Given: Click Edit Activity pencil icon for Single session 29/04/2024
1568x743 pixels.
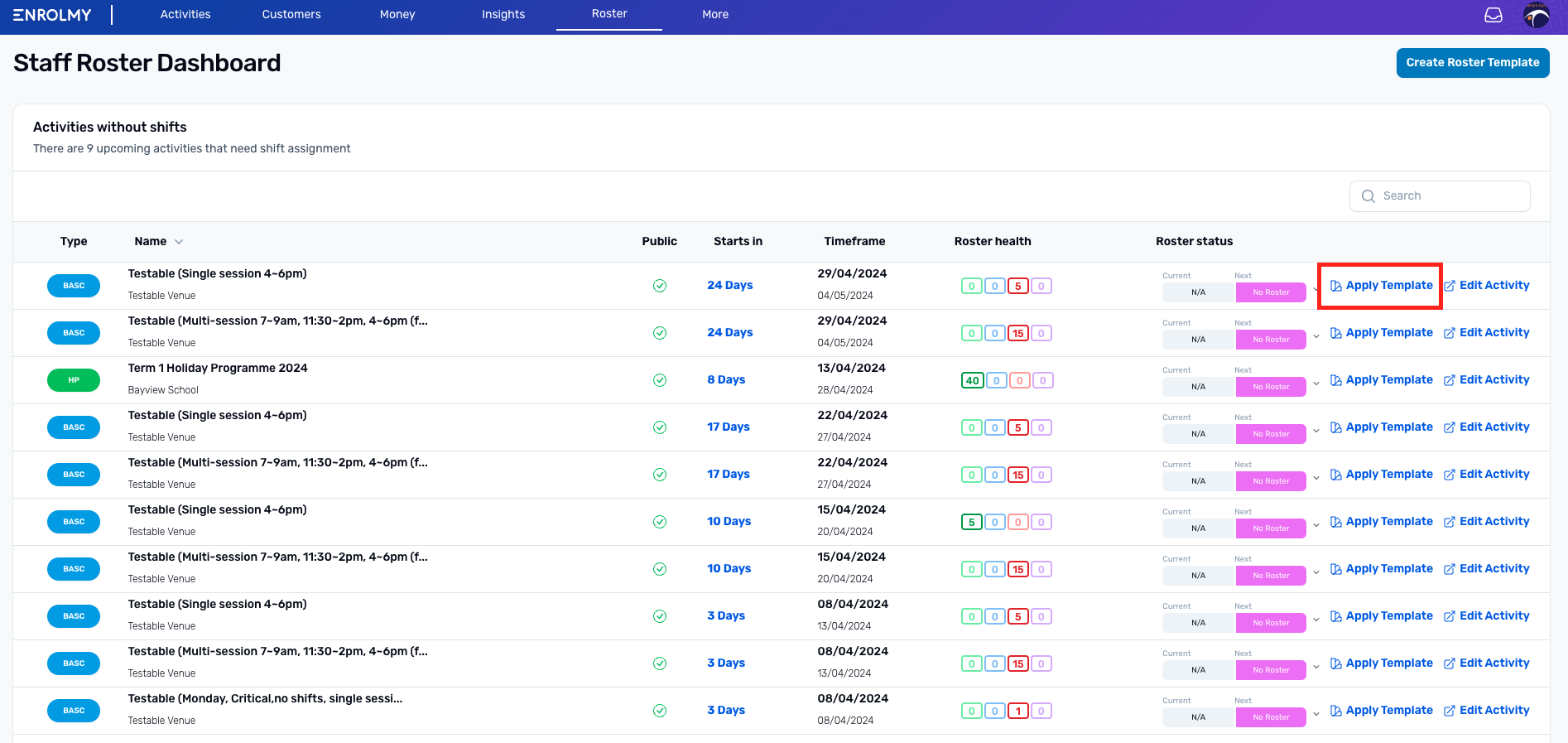Looking at the screenshot, I should pyautogui.click(x=1450, y=286).
